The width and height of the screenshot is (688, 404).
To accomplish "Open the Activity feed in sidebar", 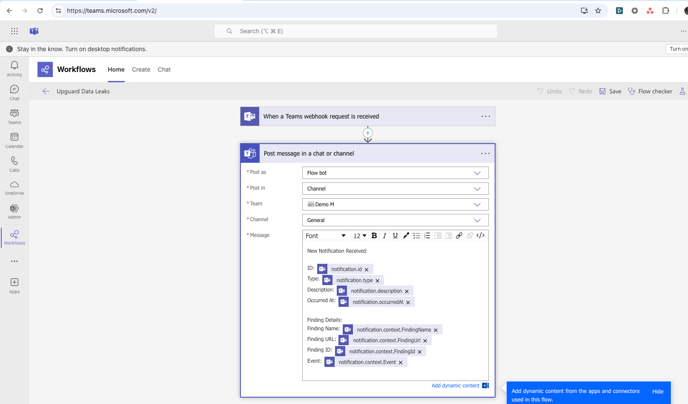I will 14,69.
